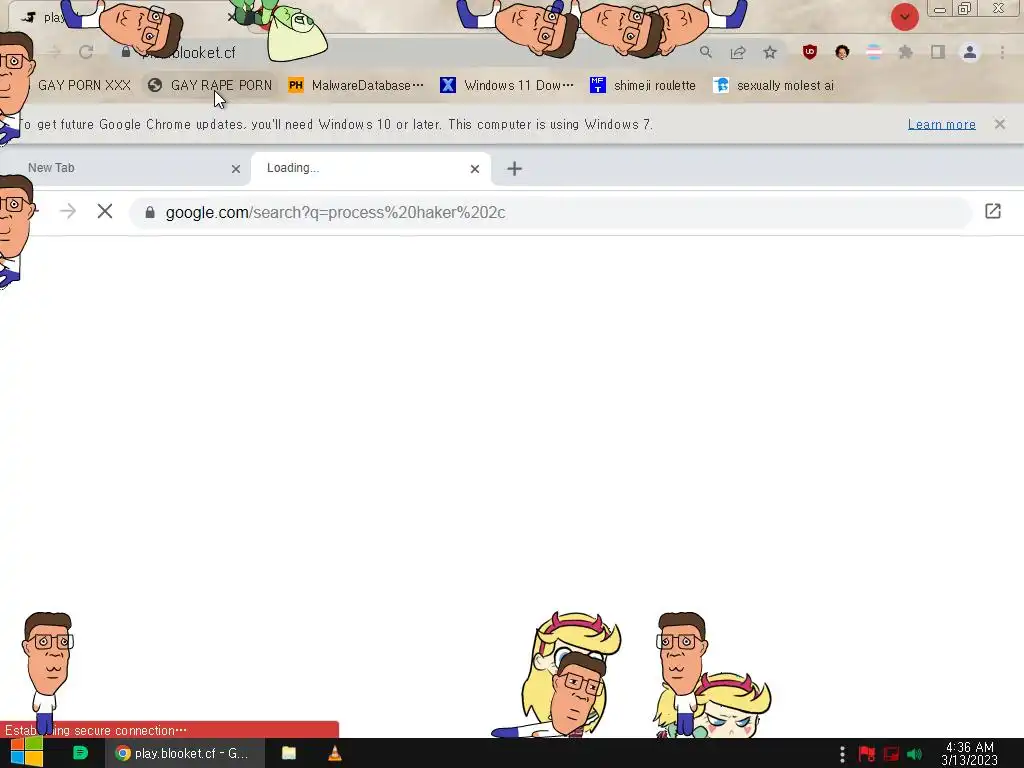Restore down the outer Chrome window
The width and height of the screenshot is (1024, 768).
coord(964,8)
